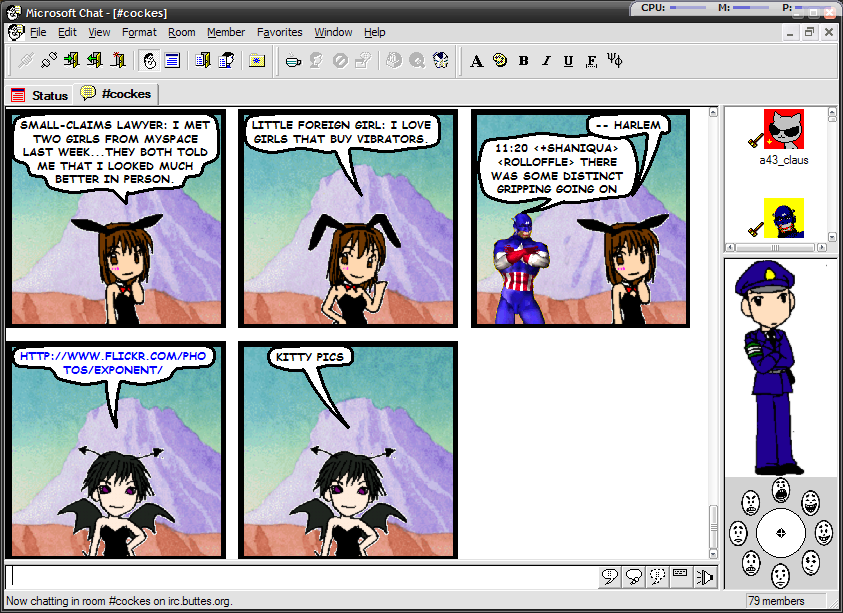Click the Whisper dotted bubble button
843x613 pixels.
[x=657, y=577]
